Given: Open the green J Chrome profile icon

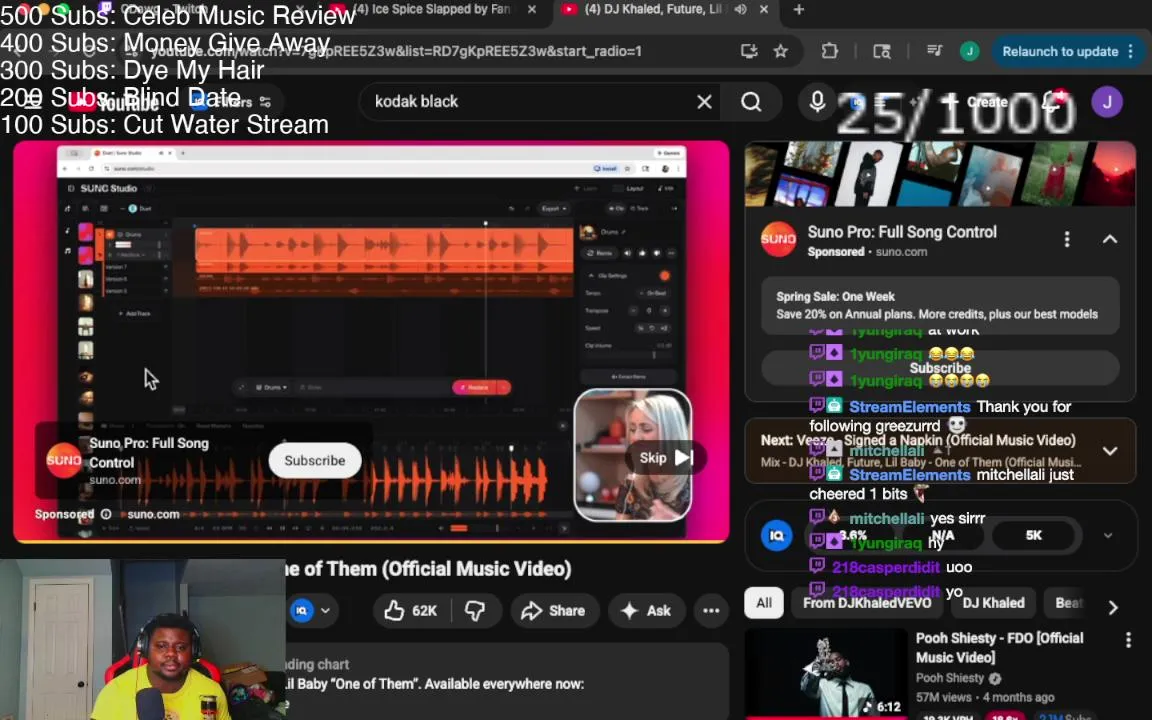Looking at the screenshot, I should click(x=969, y=51).
